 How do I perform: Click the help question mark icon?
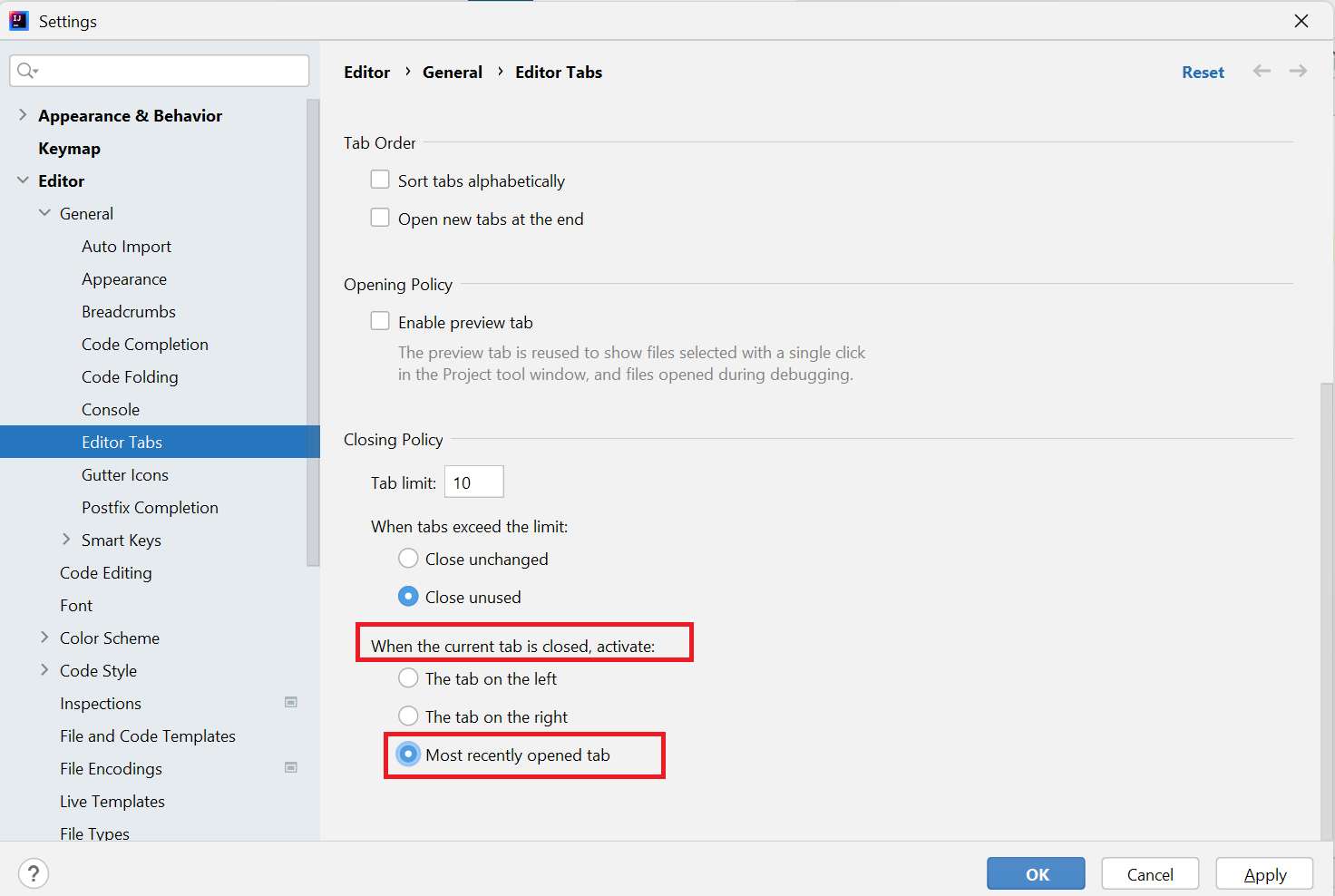[x=34, y=873]
